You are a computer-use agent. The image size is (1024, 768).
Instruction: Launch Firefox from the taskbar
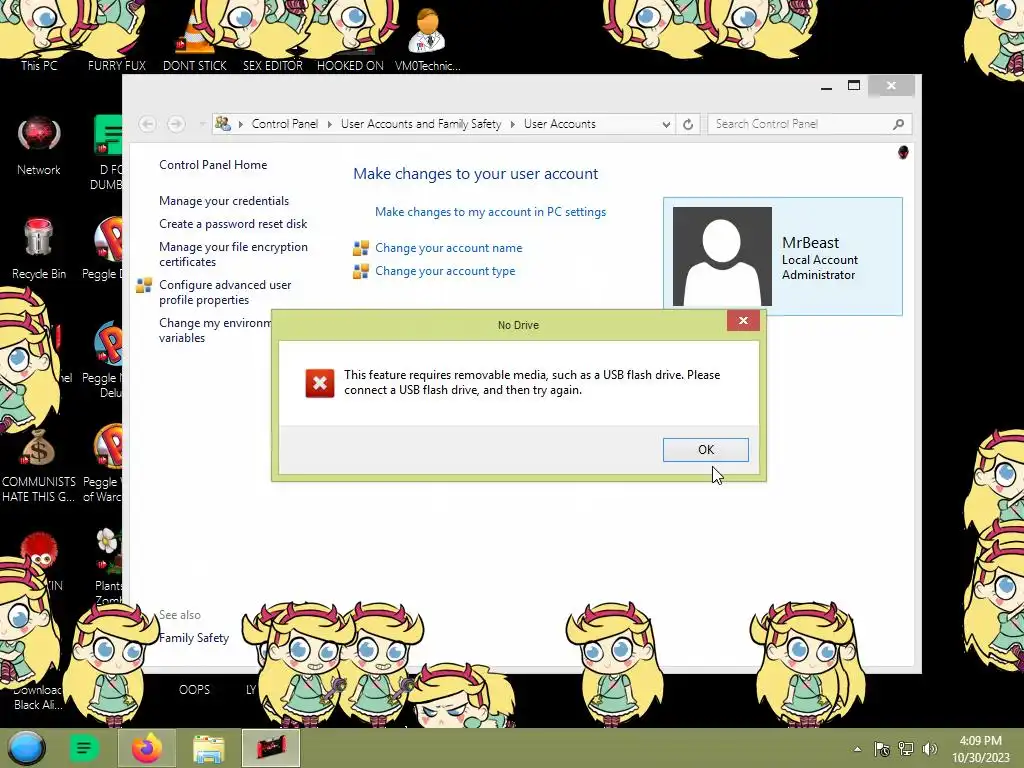coord(146,748)
